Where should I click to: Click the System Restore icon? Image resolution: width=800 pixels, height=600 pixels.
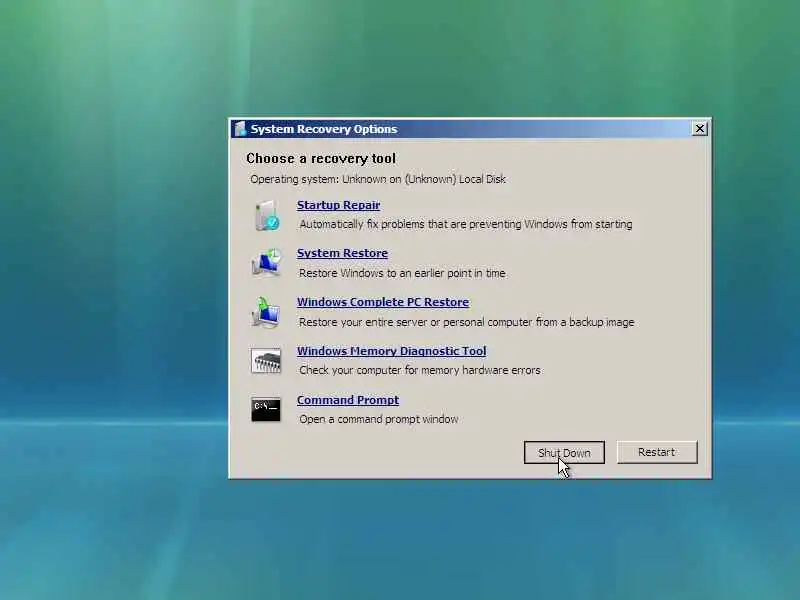tap(266, 263)
